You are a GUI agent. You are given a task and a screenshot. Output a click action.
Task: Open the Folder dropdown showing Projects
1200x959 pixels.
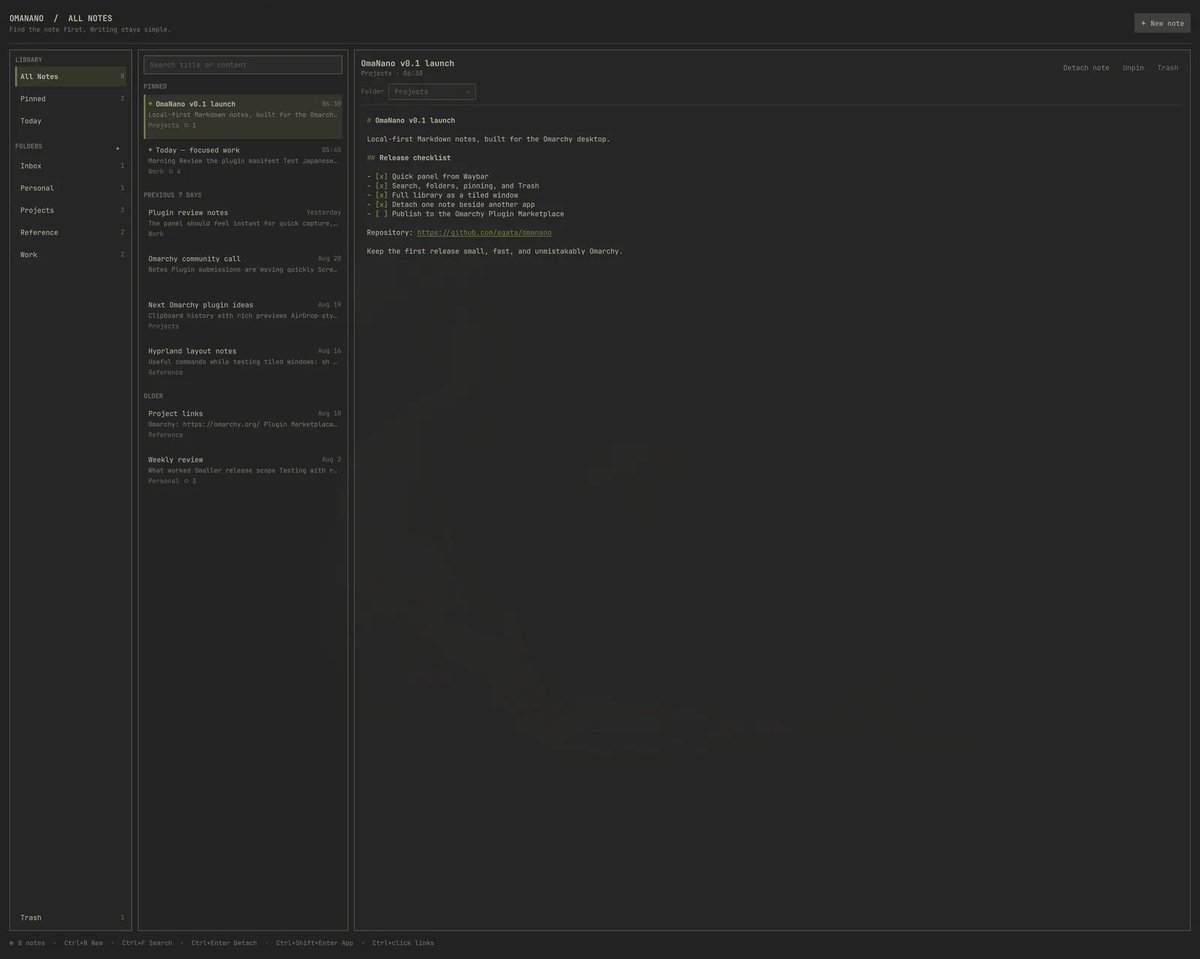tap(432, 92)
